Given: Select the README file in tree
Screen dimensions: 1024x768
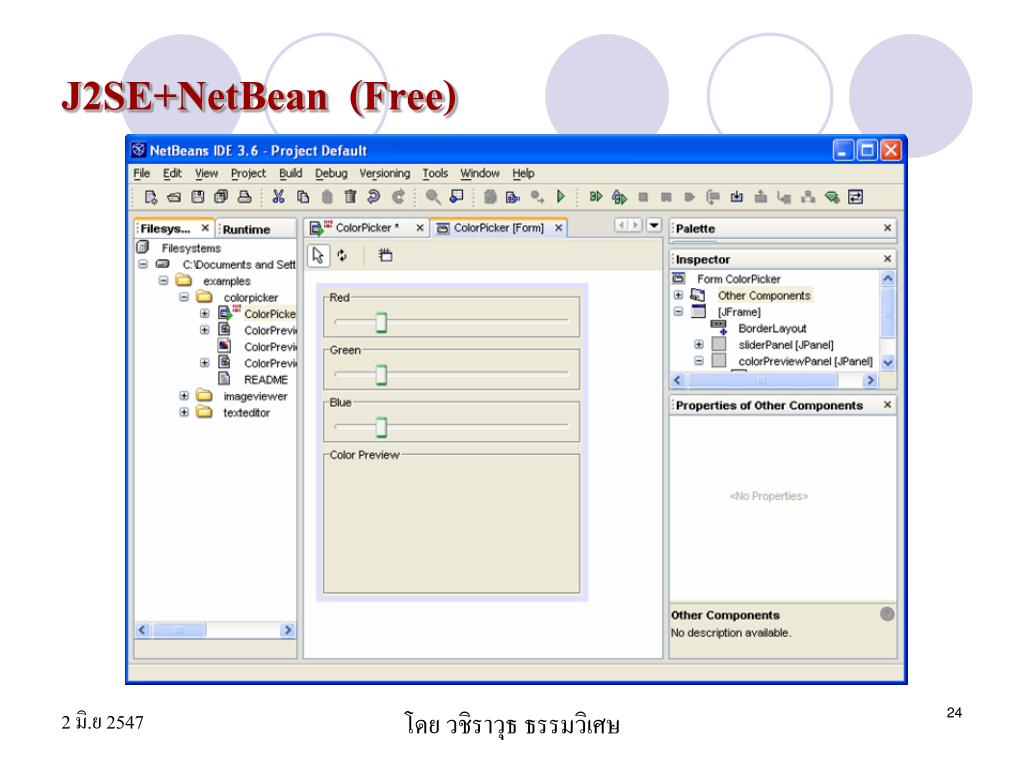Looking at the screenshot, I should click(x=266, y=379).
